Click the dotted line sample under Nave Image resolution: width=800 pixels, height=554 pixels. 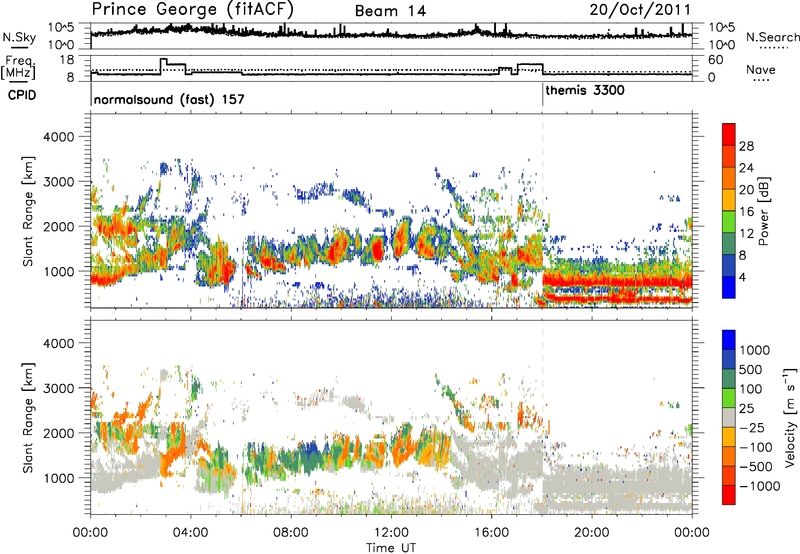click(x=761, y=81)
